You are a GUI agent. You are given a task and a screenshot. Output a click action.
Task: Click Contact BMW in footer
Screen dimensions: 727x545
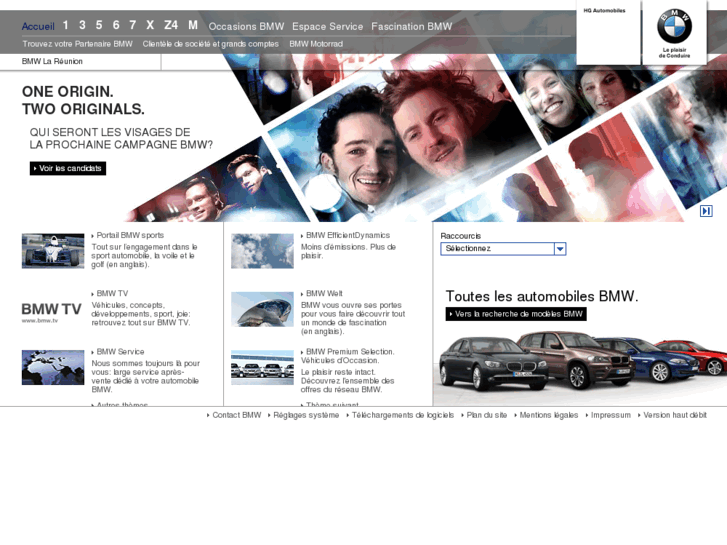[236, 415]
